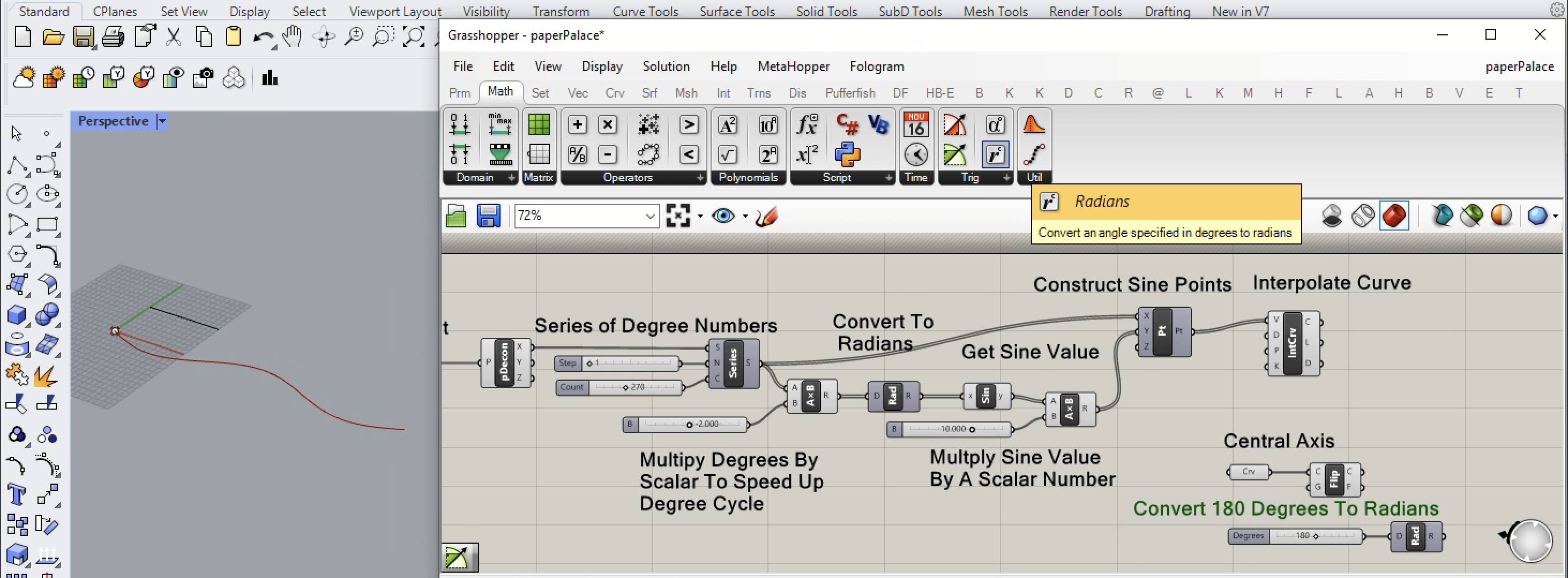Select the Radians component icon in Trig
The image size is (1568, 578).
[995, 155]
